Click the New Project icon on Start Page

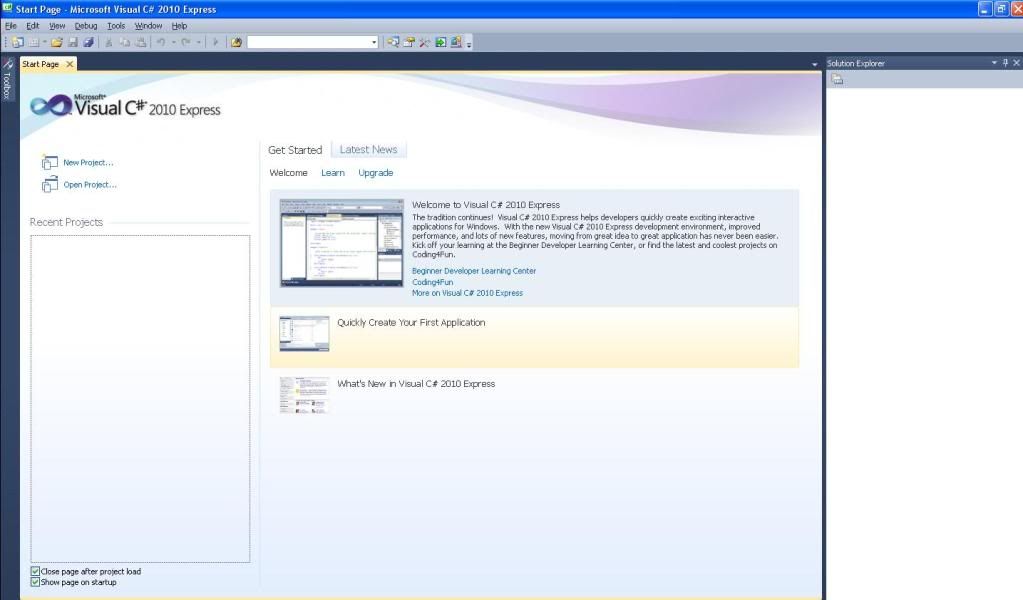click(x=50, y=162)
